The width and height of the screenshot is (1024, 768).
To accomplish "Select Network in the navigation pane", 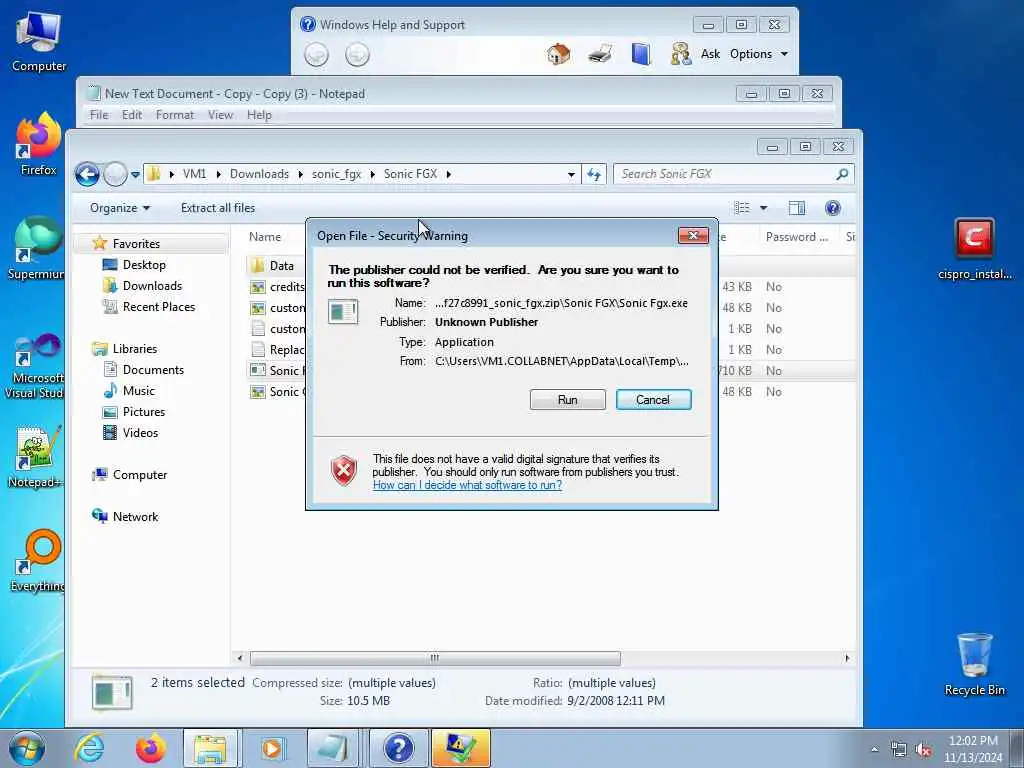I will (x=135, y=517).
